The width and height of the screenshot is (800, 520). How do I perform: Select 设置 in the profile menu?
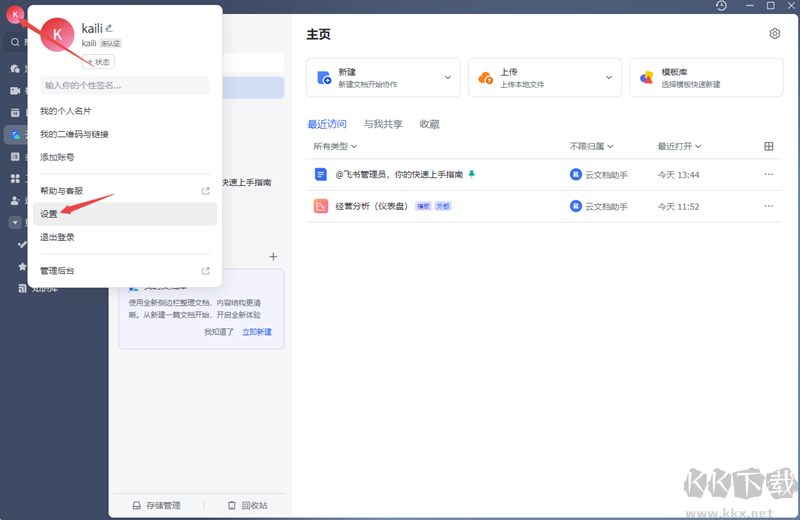50,214
